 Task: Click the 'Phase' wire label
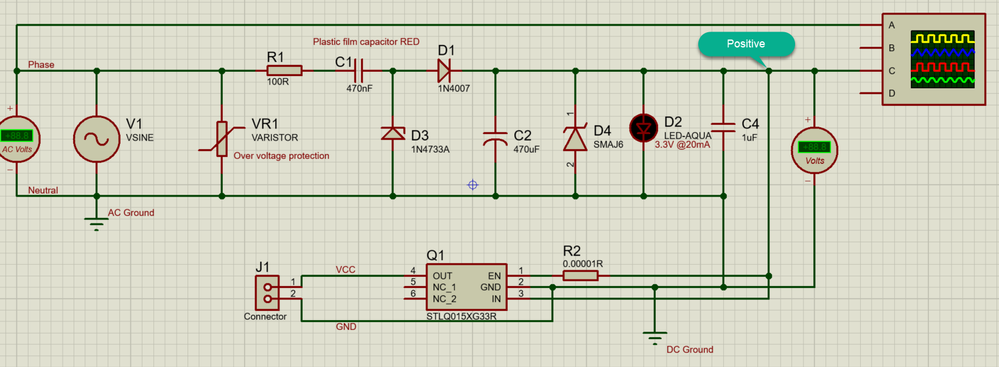point(41,65)
